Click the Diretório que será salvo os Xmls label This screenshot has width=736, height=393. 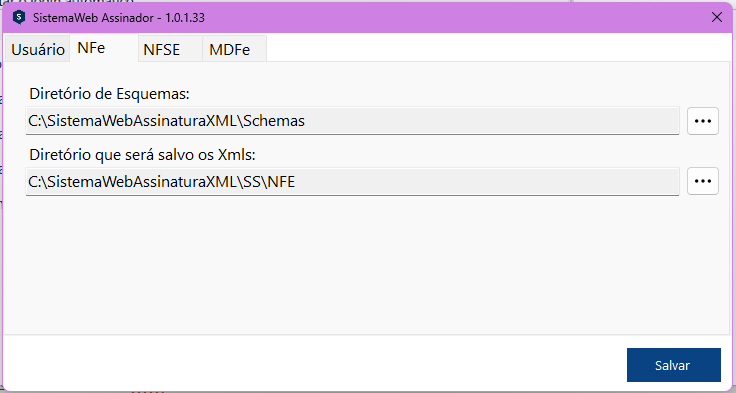[x=143, y=154]
